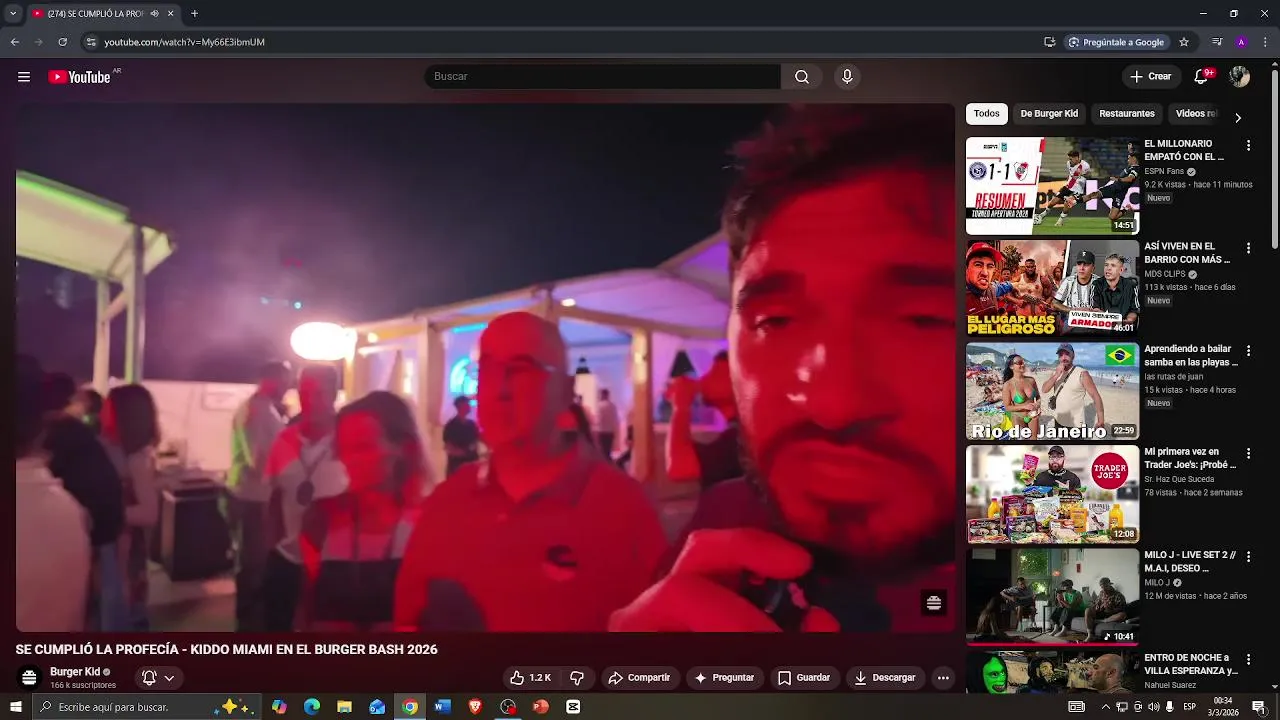Click the Compartir button
This screenshot has width=1280, height=720.
pos(639,678)
